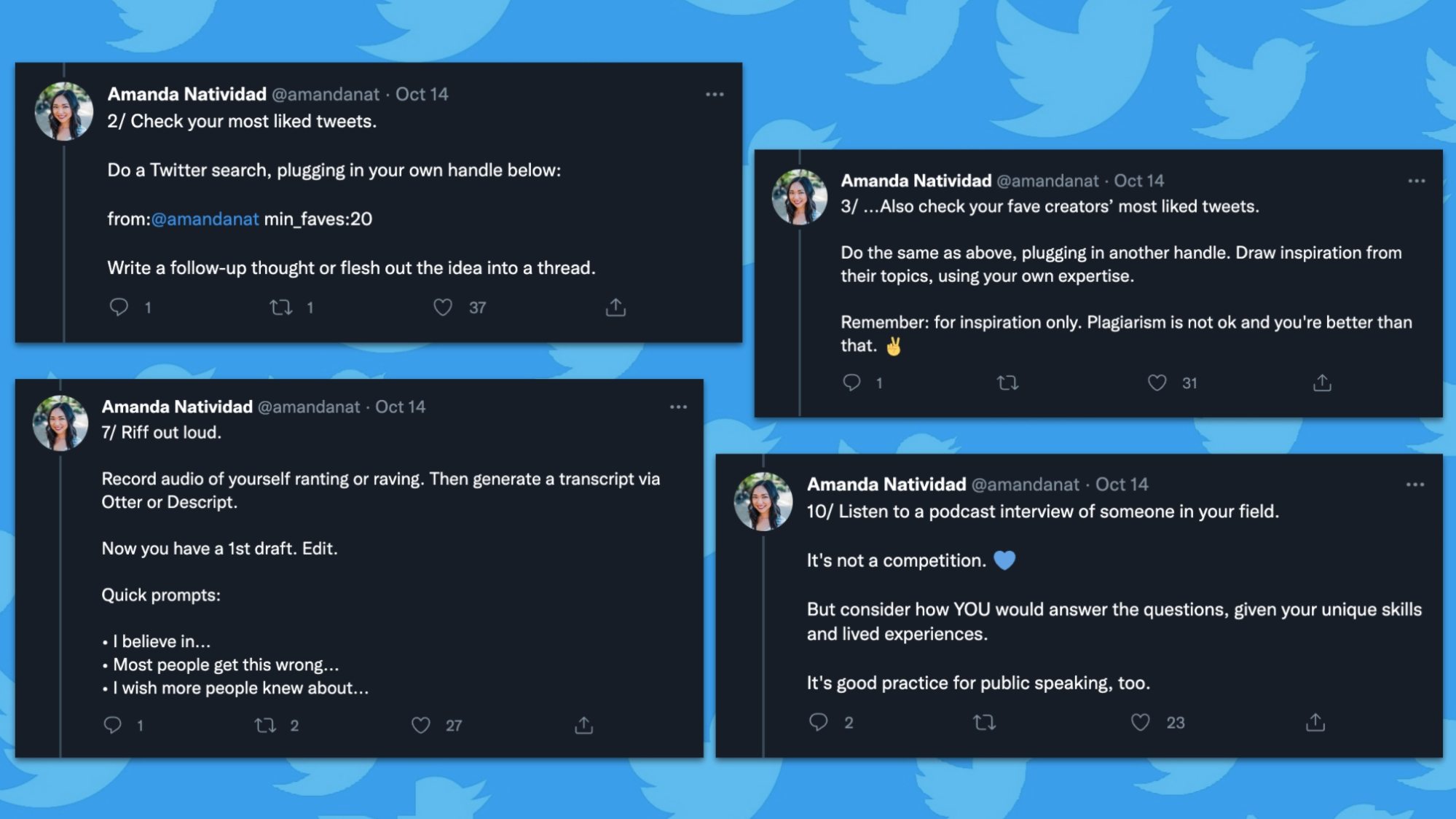Share the "10/ Listen to a podcast" tweet

[1315, 722]
